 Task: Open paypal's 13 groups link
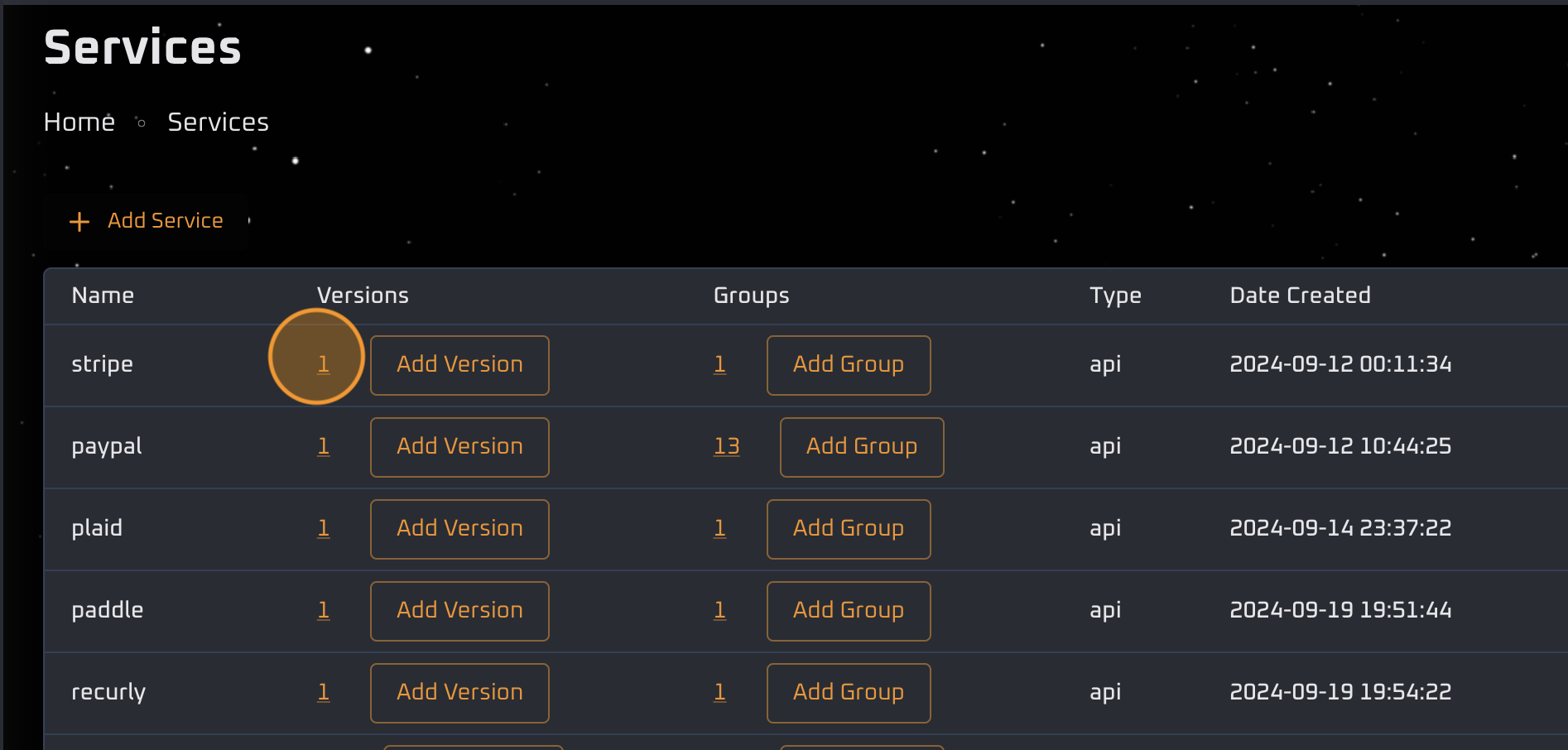click(x=727, y=446)
